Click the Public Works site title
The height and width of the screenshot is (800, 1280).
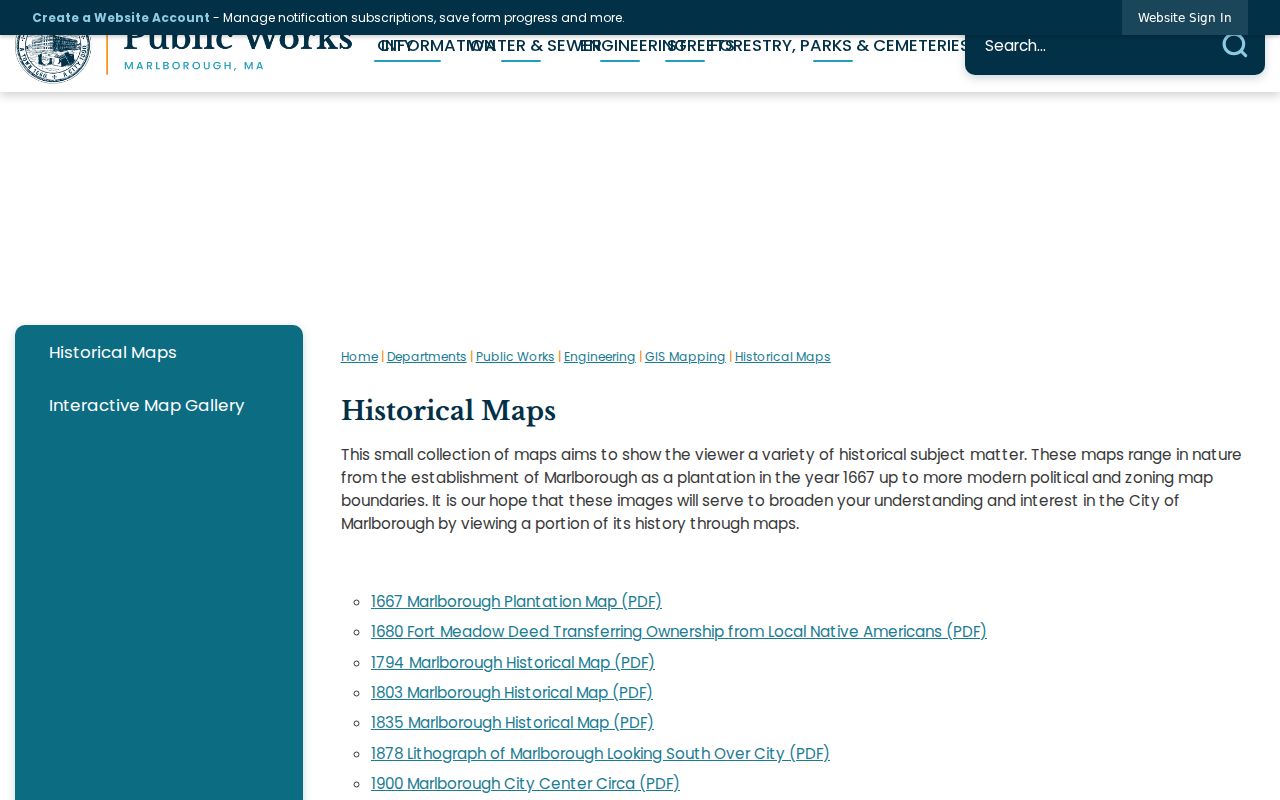tap(238, 42)
